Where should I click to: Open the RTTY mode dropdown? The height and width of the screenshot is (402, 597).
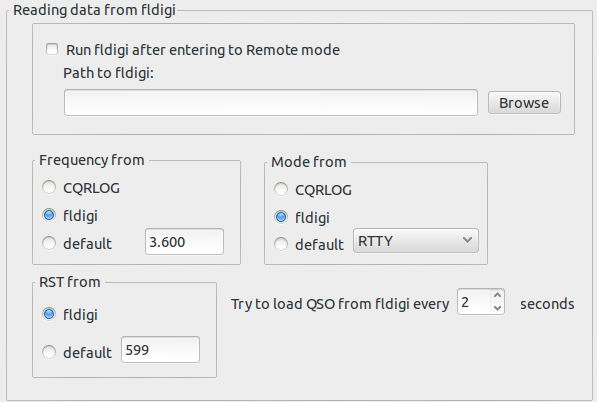pos(416,241)
